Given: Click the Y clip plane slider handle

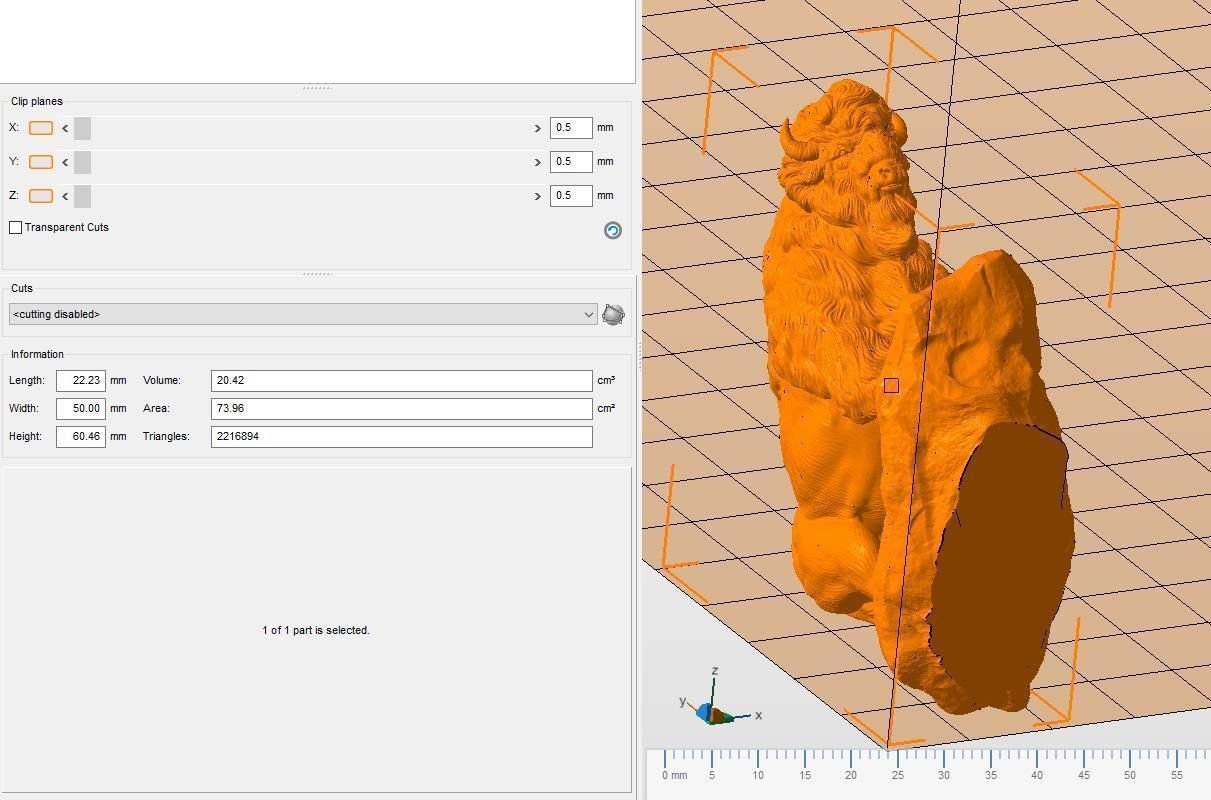Looking at the screenshot, I should point(82,162).
